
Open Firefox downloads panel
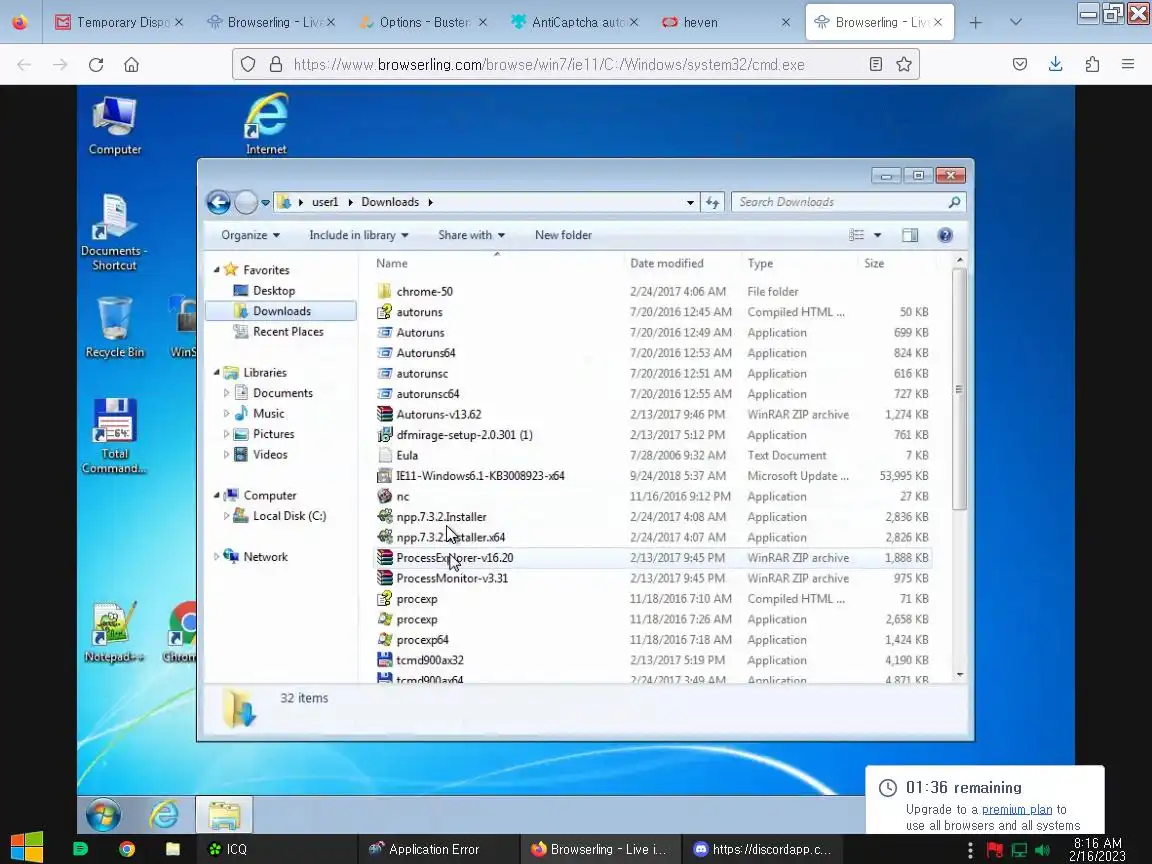coord(1055,65)
